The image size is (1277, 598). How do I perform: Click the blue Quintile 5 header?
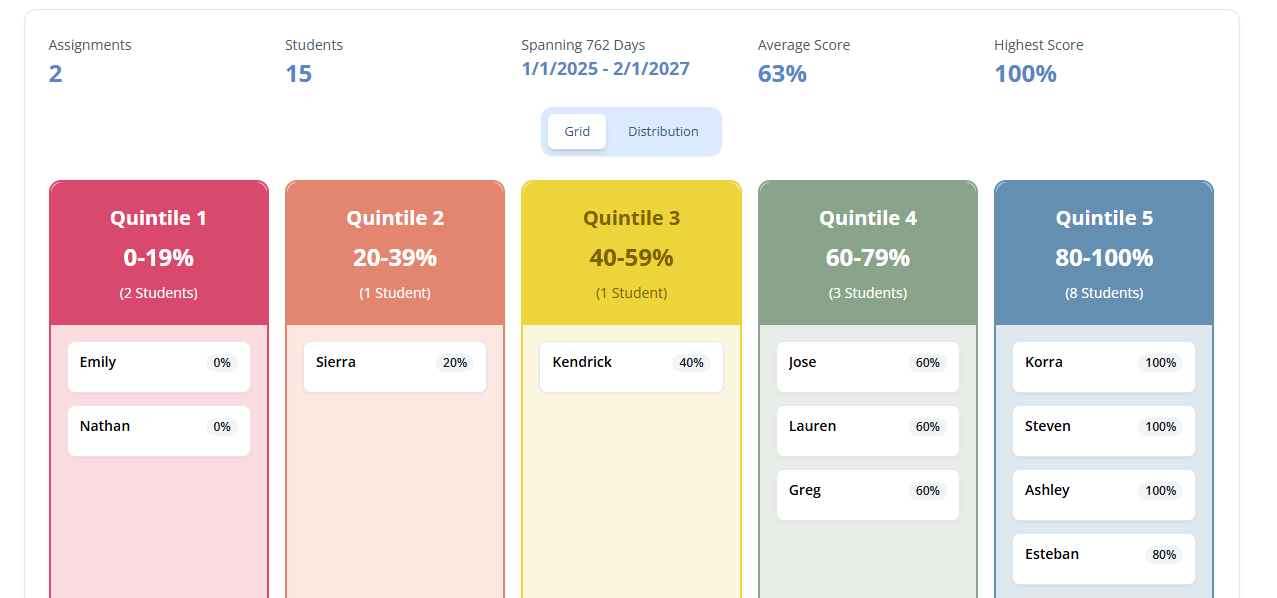pos(1104,253)
